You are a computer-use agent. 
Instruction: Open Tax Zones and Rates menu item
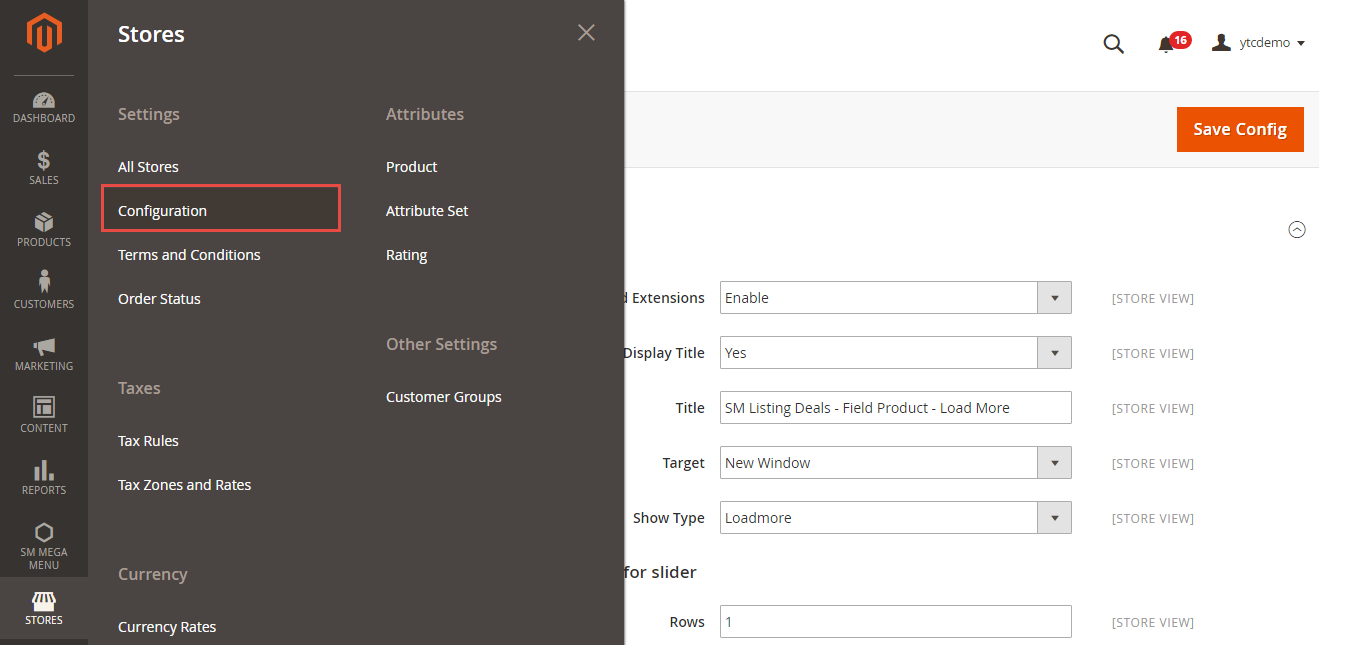coord(184,485)
